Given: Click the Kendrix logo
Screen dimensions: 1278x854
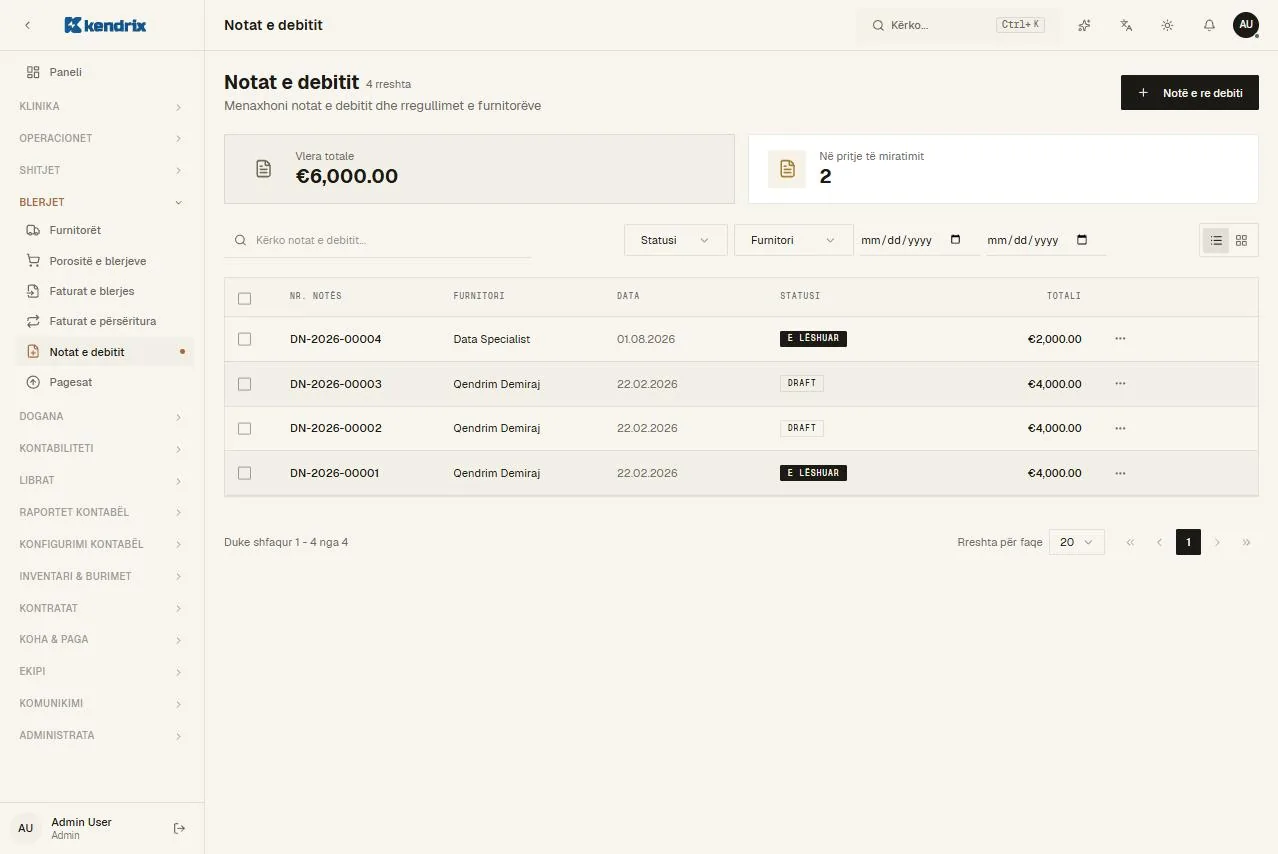Looking at the screenshot, I should click(x=105, y=25).
